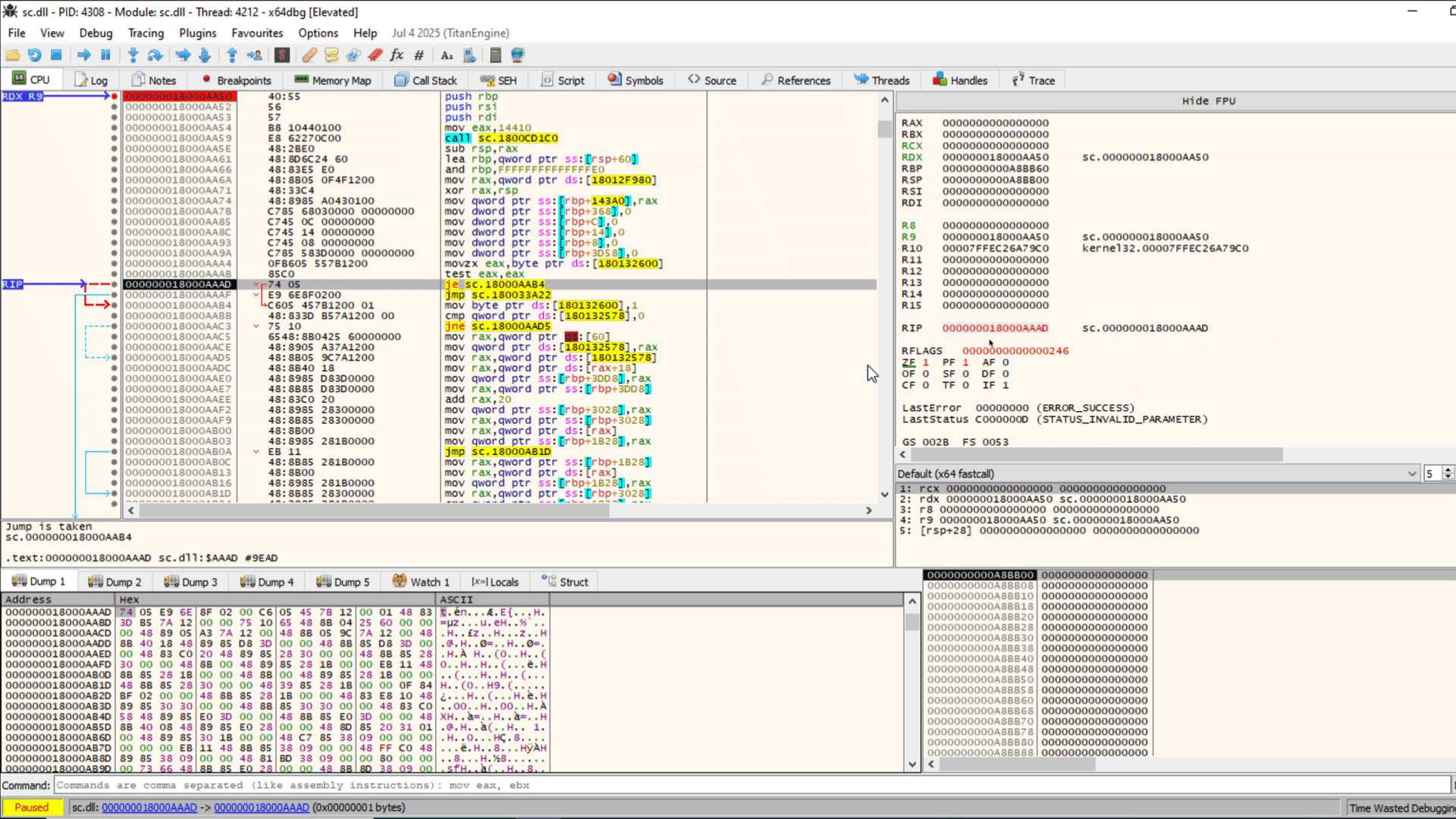Toggle breakpoint bullet at address 000000018000AAB4
The height and width of the screenshot is (819, 1456).
(115, 306)
